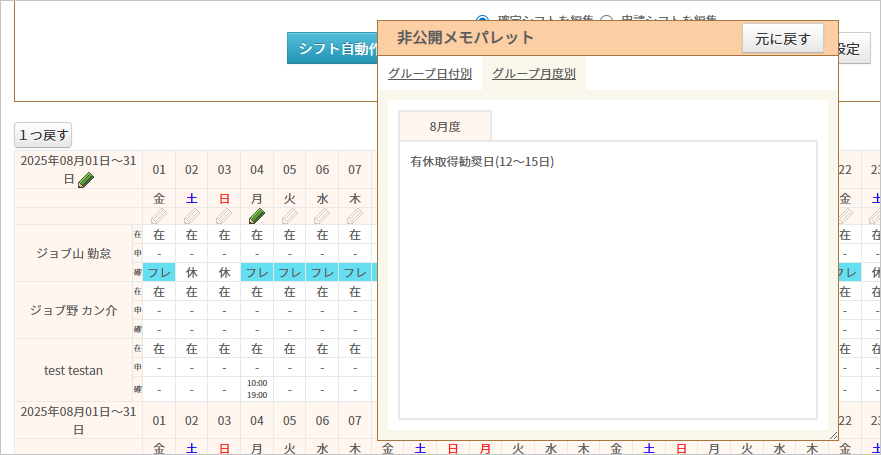Viewport: 881px width, 455px height.
Task: Click the 10:00–19:00 shift cell for test testan
Action: (257, 389)
